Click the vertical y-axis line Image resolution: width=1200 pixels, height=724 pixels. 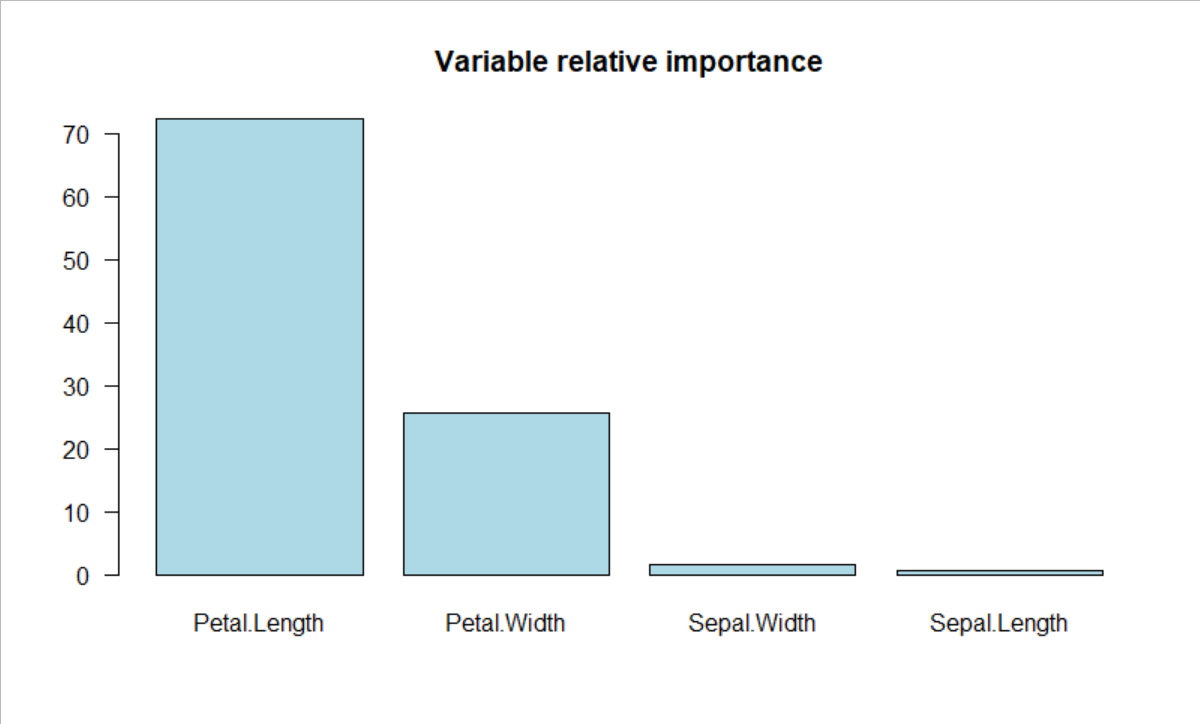coord(119,354)
